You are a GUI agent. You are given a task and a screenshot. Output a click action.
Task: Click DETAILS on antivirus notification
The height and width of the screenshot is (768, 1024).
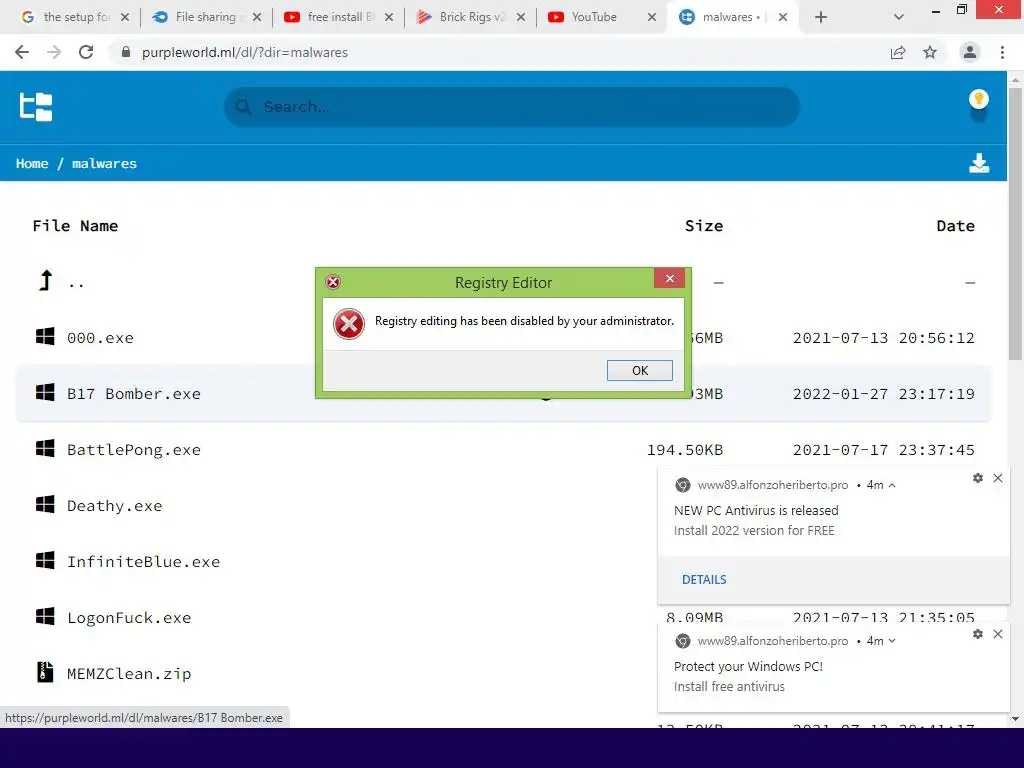pos(704,579)
